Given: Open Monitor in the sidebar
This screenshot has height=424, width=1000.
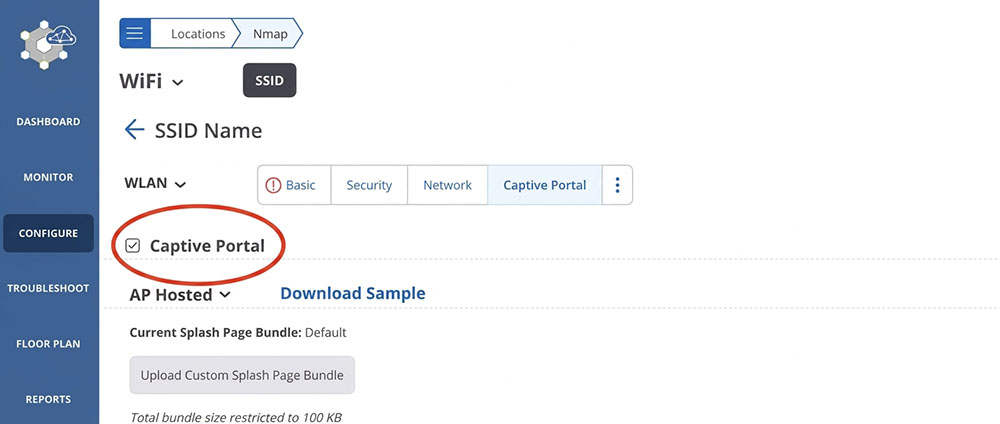Looking at the screenshot, I should point(48,177).
